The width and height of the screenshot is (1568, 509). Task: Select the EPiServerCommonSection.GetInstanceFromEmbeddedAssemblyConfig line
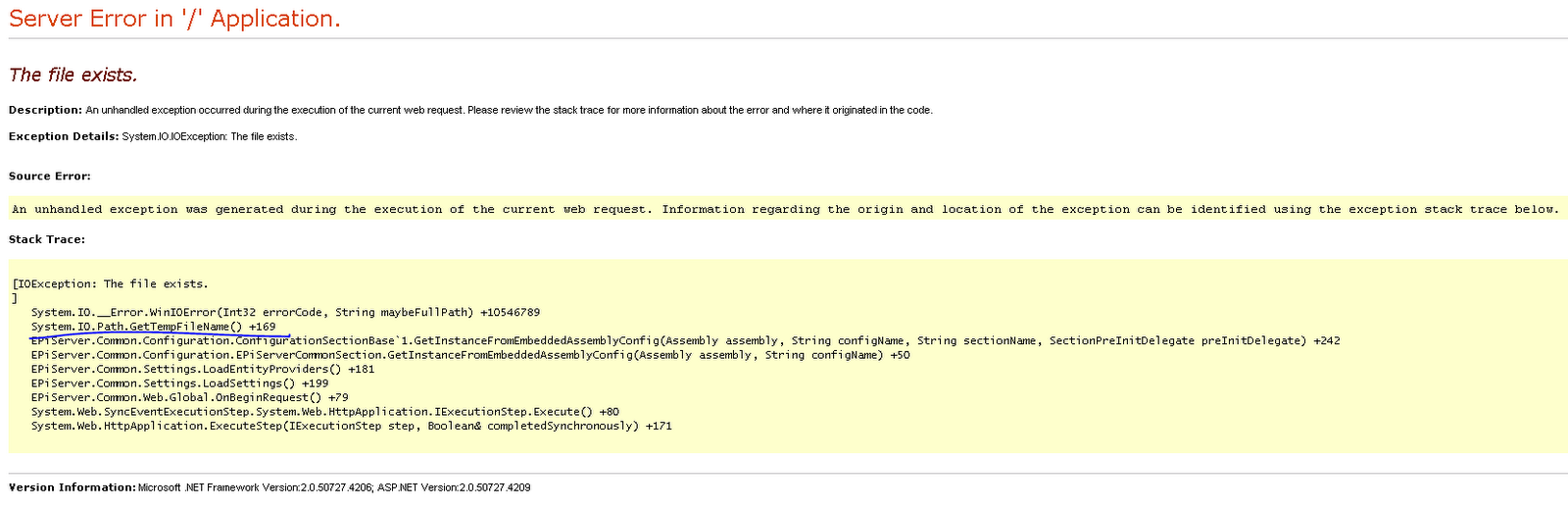(470, 355)
